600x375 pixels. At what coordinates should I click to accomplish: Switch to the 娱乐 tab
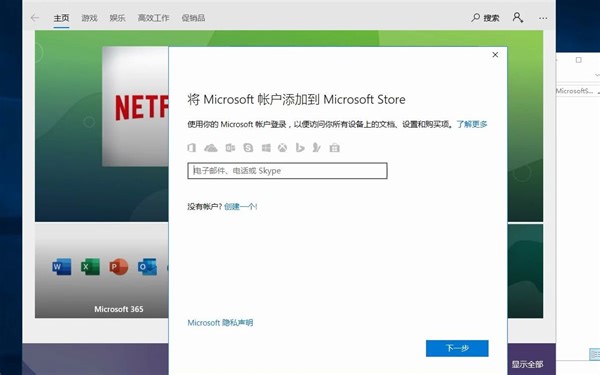(117, 18)
